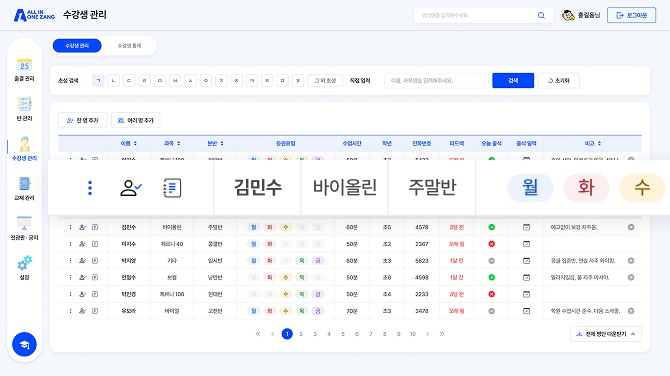Open the 수강생 관리 student icon in sidebar

(24, 144)
